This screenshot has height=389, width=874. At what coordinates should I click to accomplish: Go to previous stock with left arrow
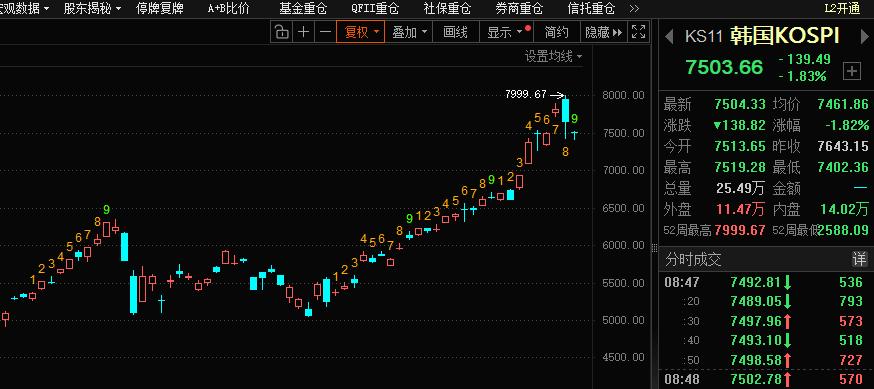(668, 36)
